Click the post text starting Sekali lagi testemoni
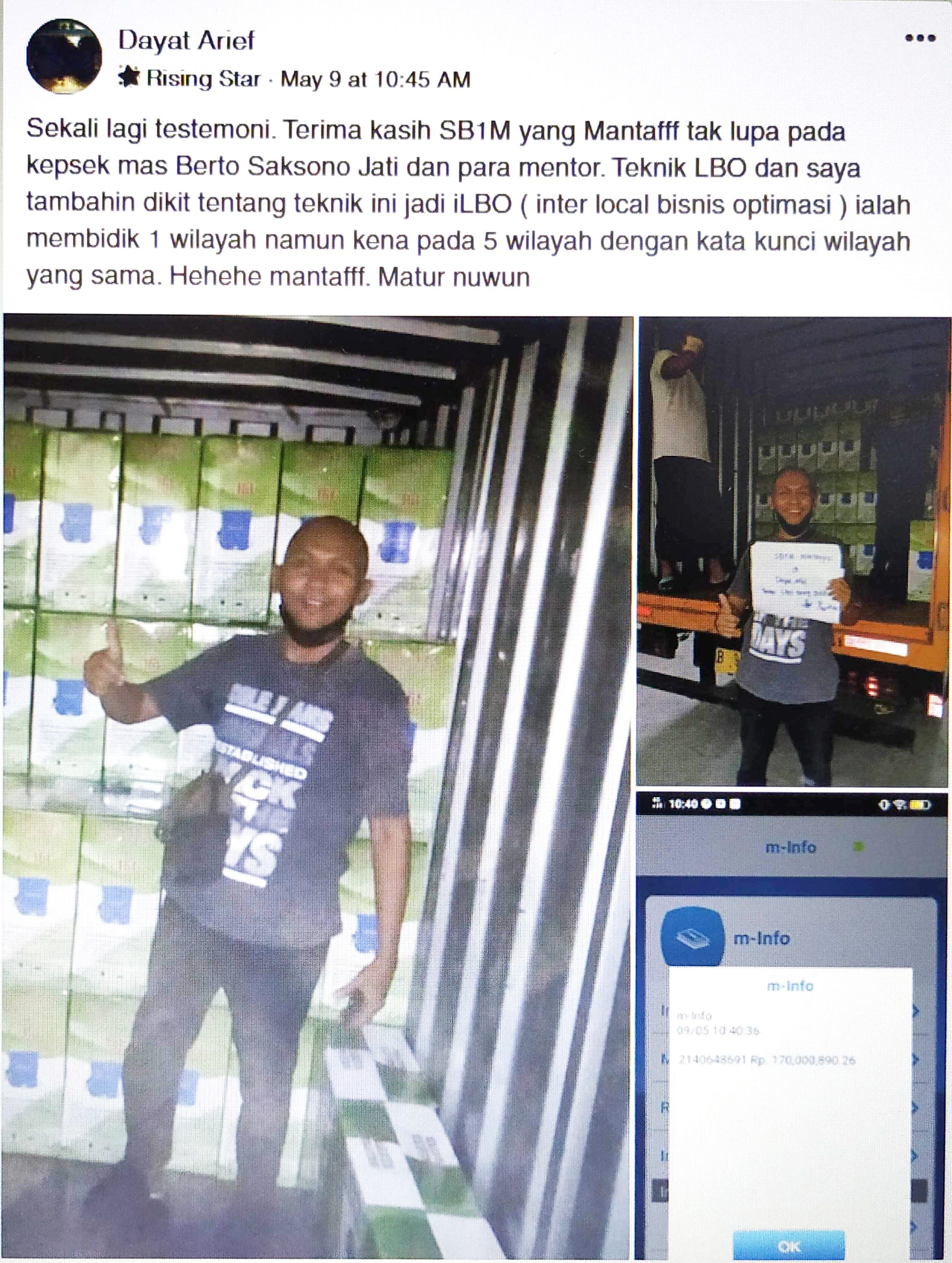The image size is (952, 1263). tap(468, 204)
